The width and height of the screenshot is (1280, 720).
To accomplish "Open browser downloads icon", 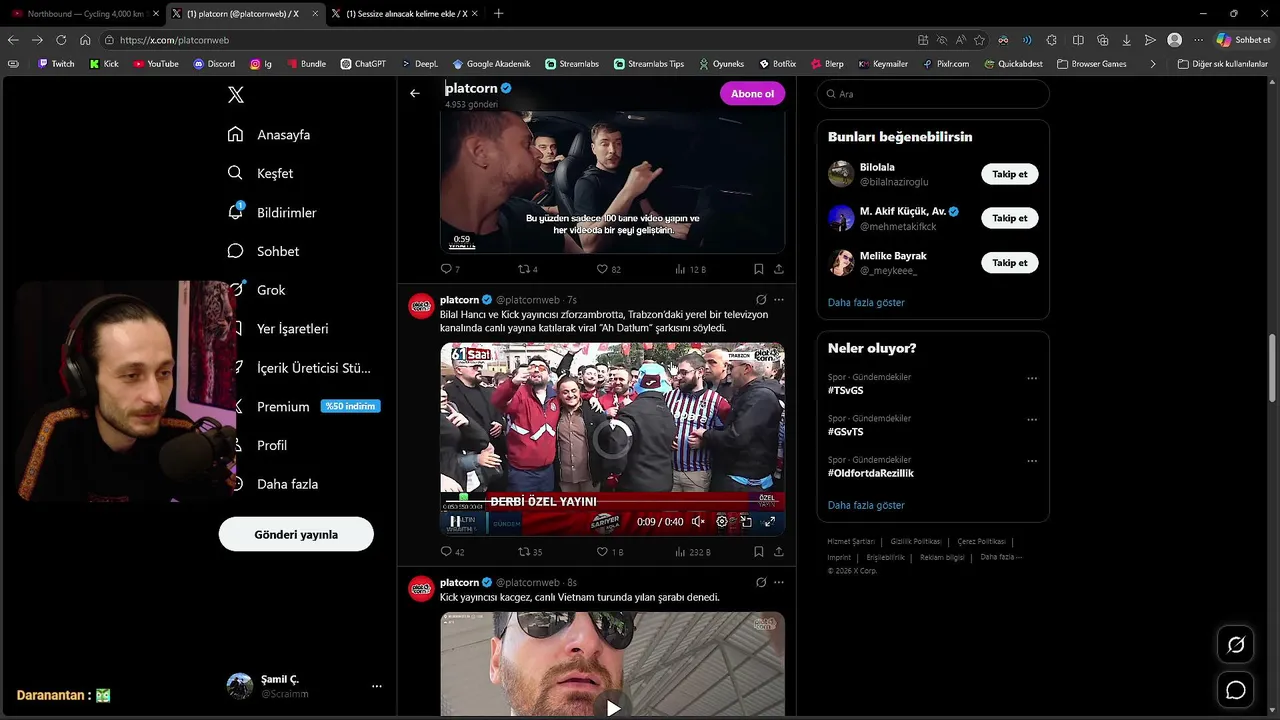I will pos(1127,40).
